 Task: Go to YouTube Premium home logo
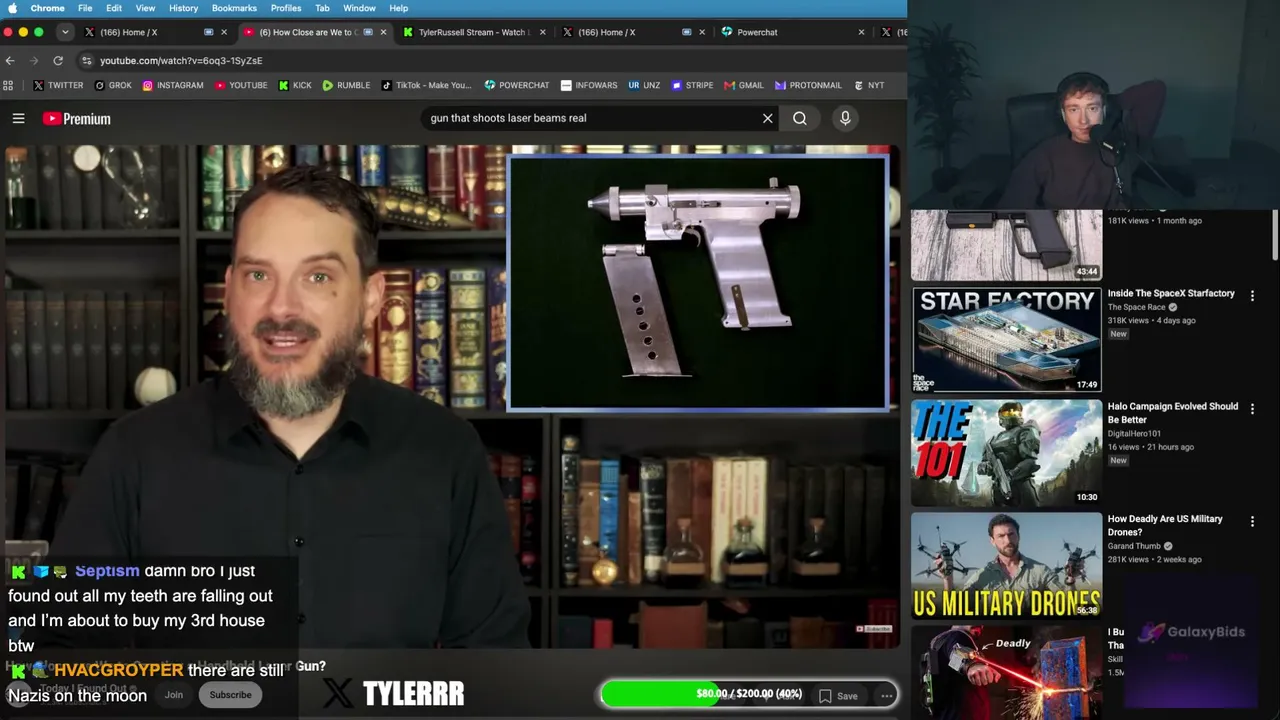[x=77, y=119]
